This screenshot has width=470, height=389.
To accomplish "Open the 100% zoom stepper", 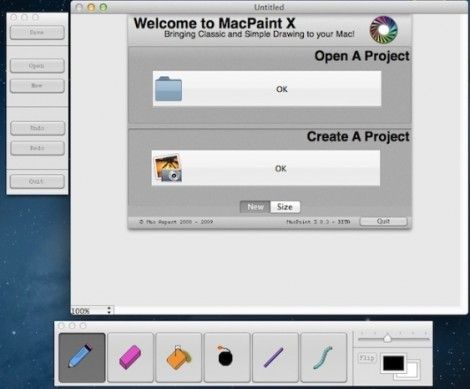I will 109,310.
